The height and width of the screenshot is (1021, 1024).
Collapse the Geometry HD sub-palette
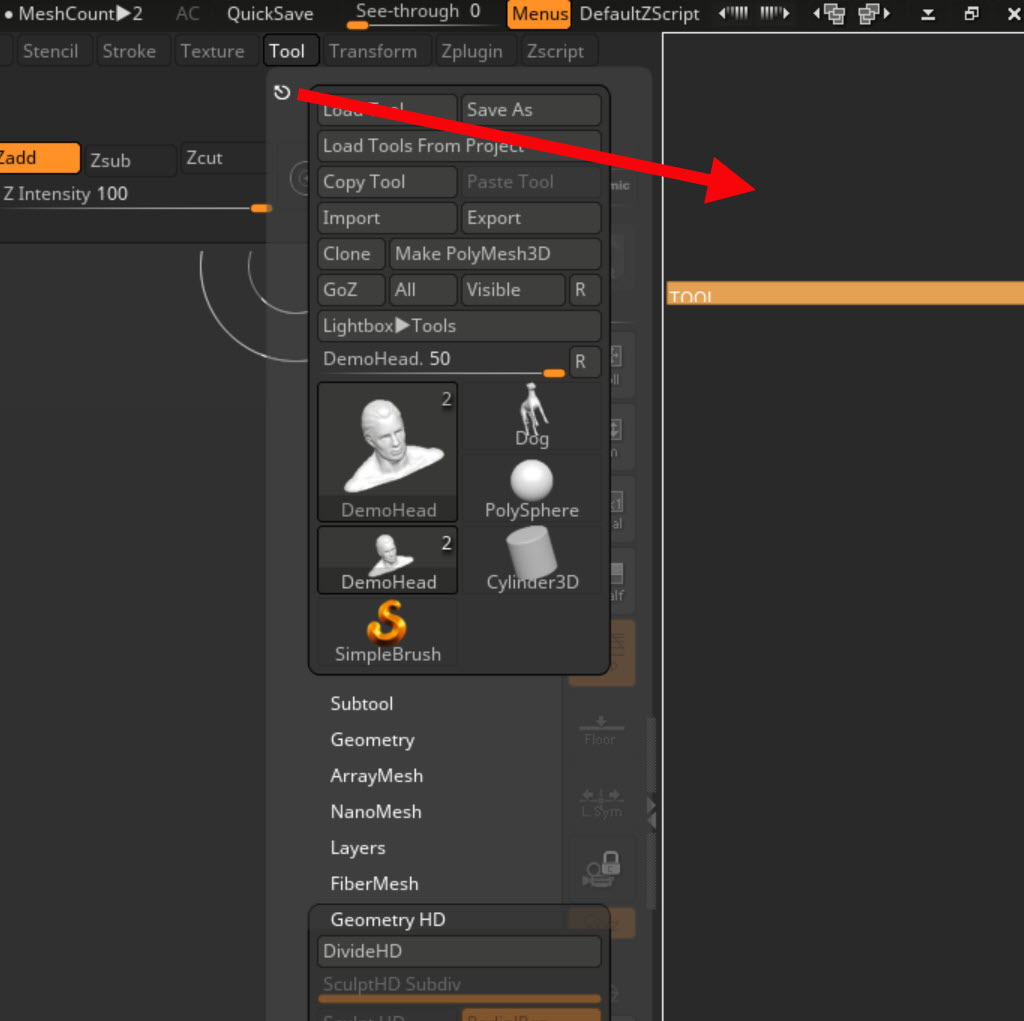click(388, 919)
